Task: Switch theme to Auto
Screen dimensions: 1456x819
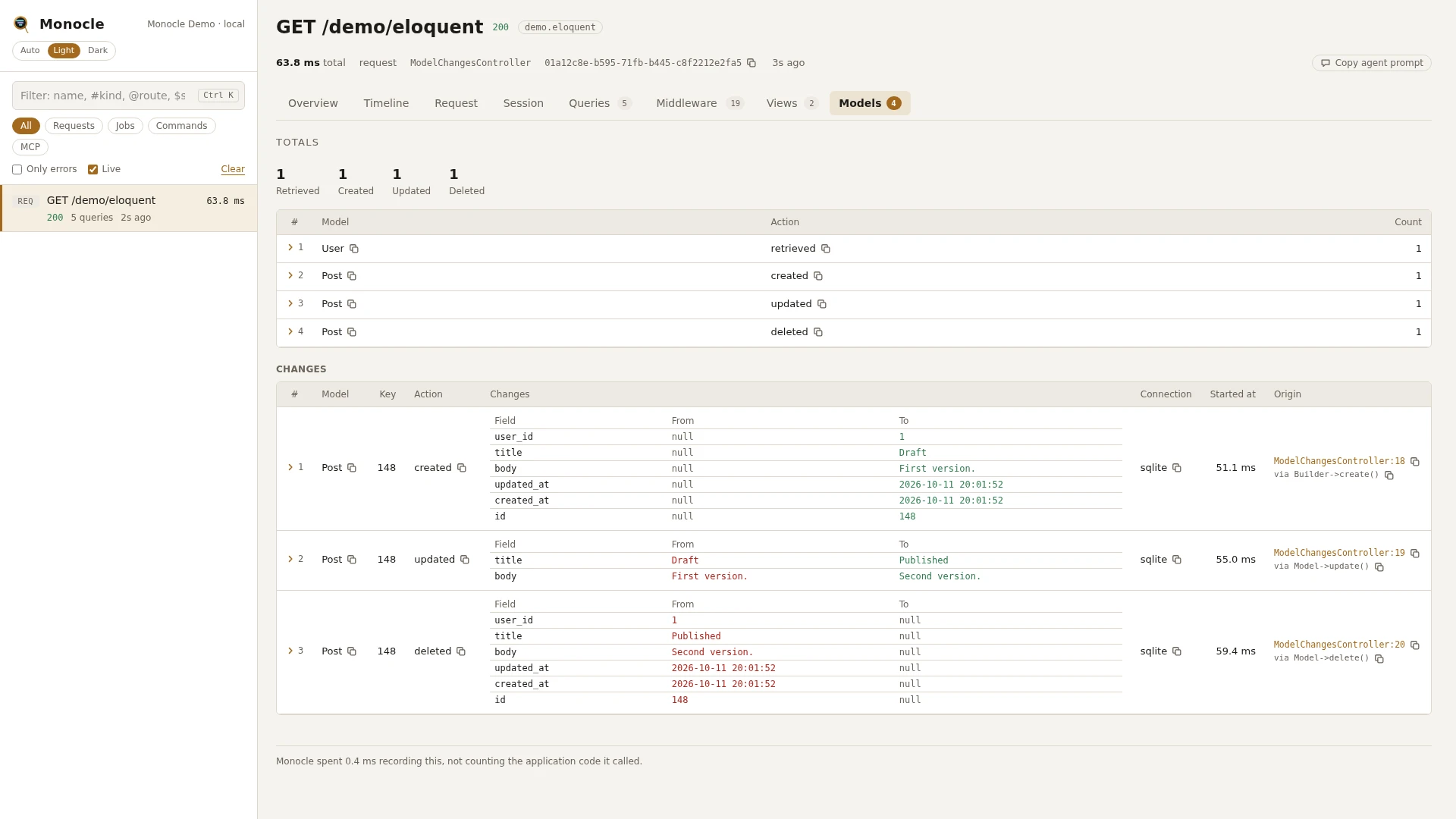Action: [30, 51]
